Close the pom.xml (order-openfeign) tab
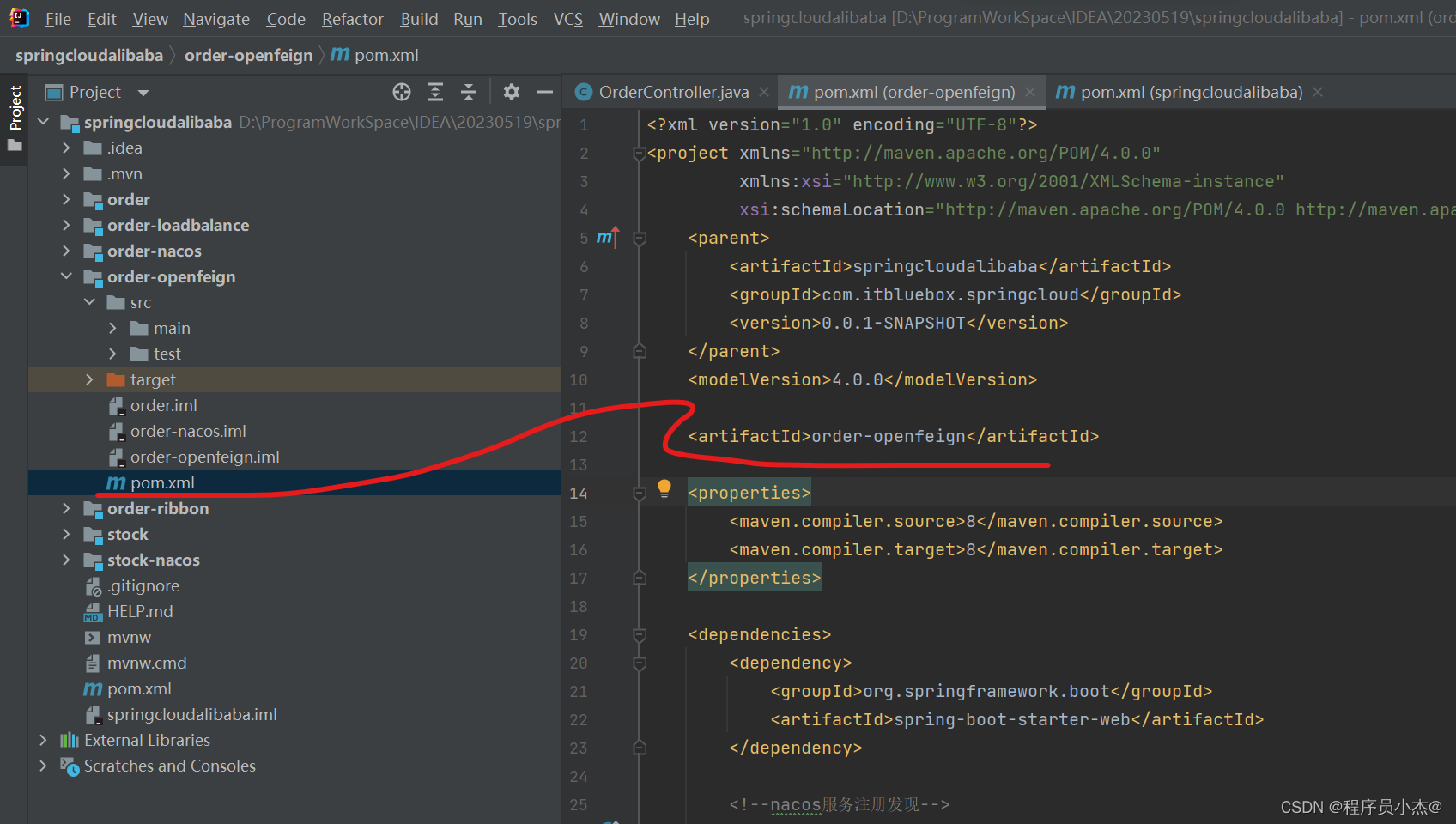Viewport: 1456px width, 824px height. [x=1030, y=92]
